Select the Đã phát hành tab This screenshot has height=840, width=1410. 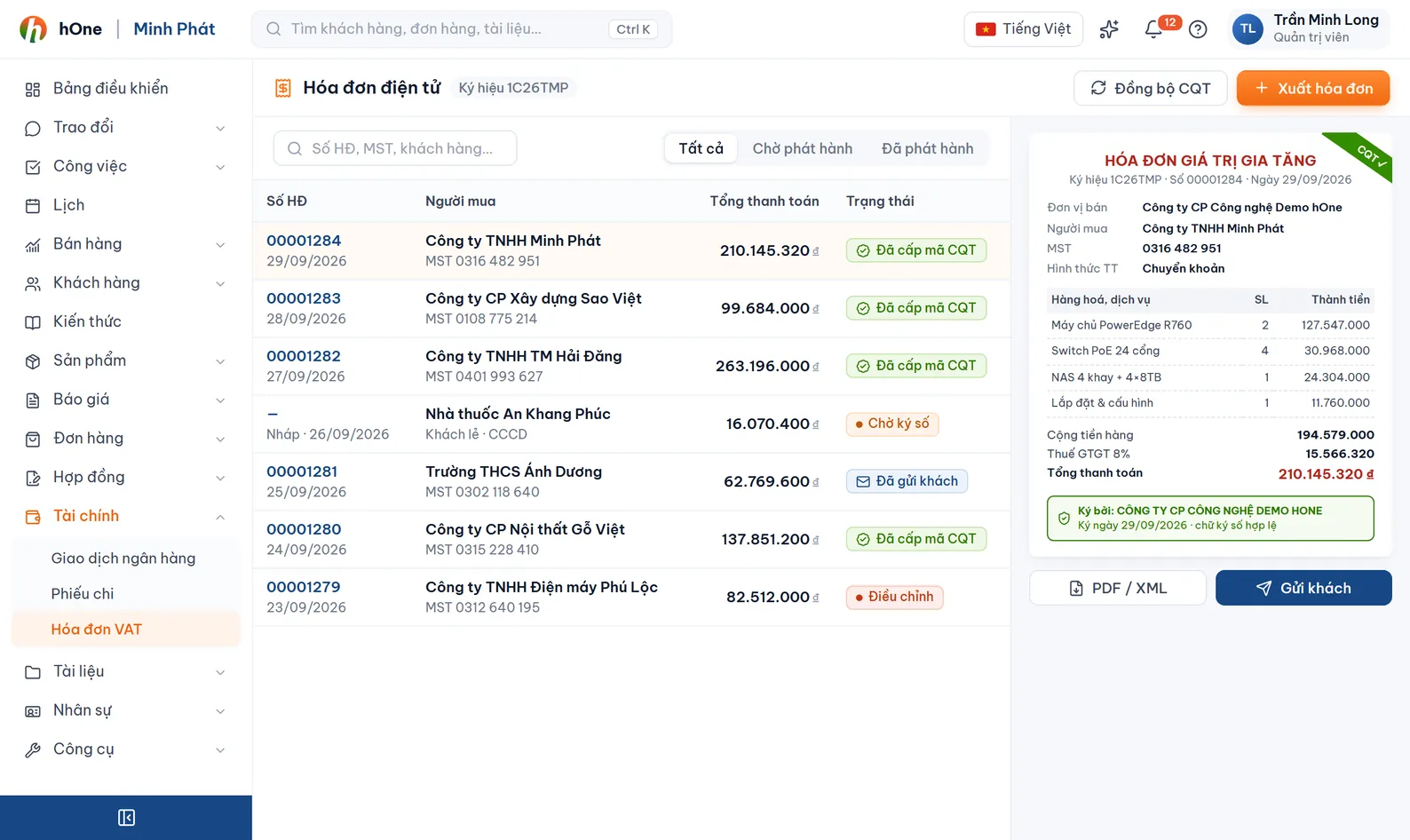click(927, 148)
